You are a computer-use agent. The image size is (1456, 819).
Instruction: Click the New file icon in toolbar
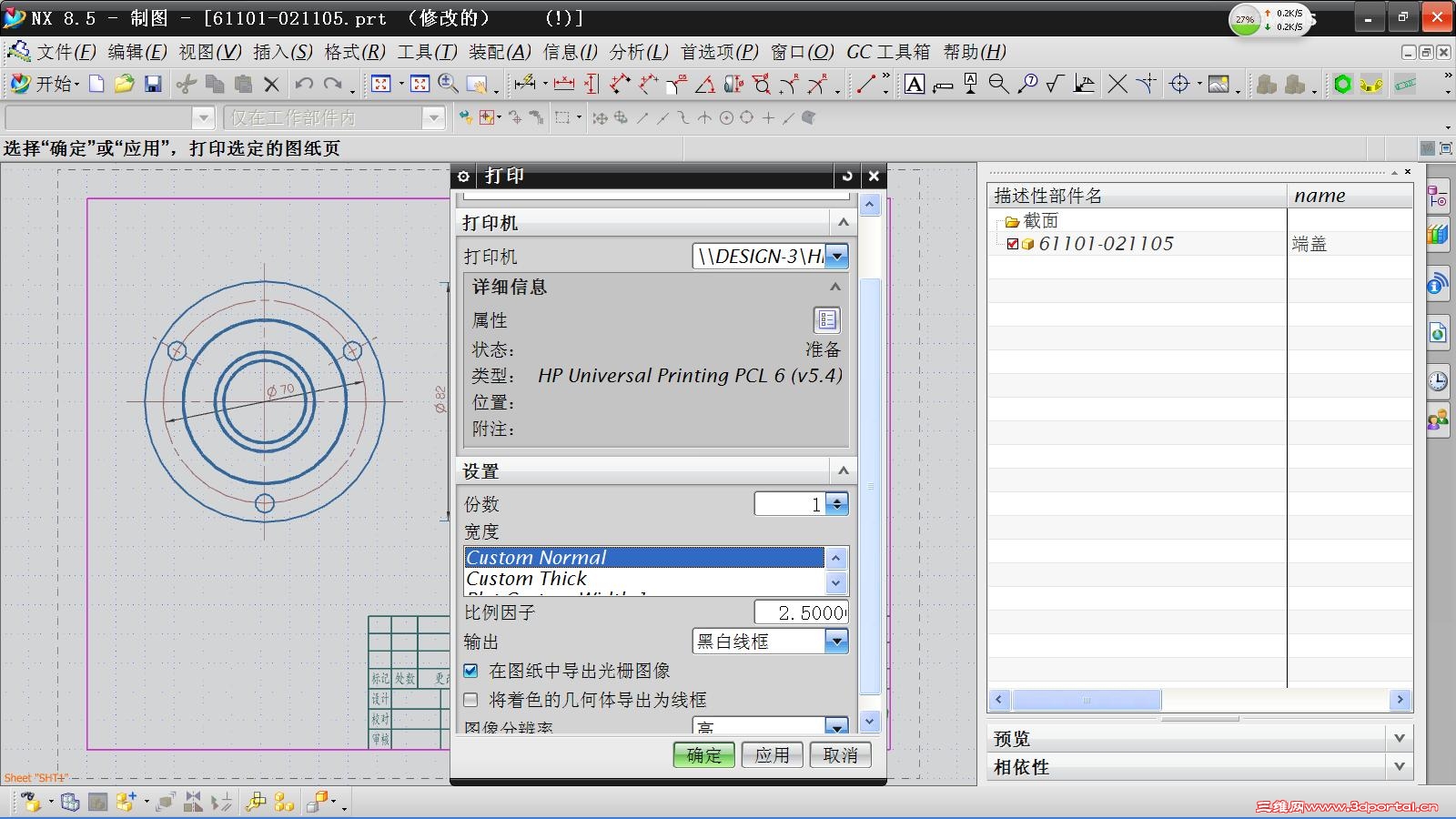(x=96, y=85)
